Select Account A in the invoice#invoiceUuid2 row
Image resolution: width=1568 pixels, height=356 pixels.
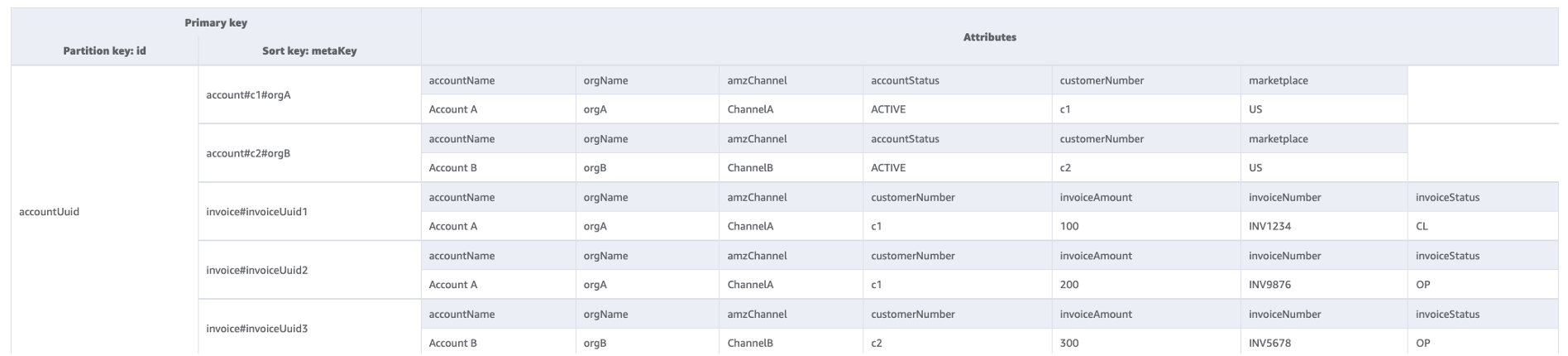click(x=452, y=285)
